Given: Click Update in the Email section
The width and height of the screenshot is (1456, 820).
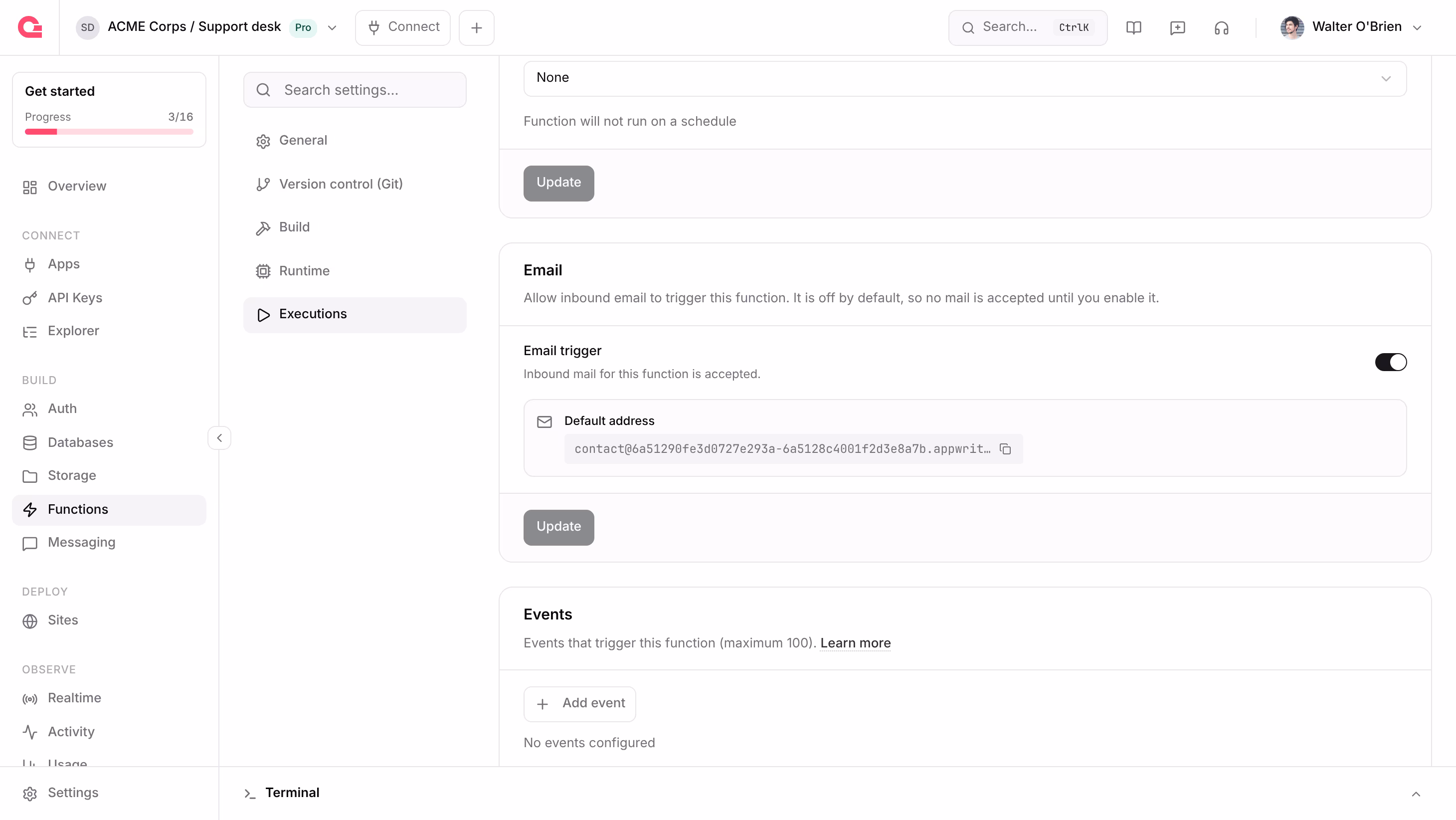Looking at the screenshot, I should coord(558,527).
